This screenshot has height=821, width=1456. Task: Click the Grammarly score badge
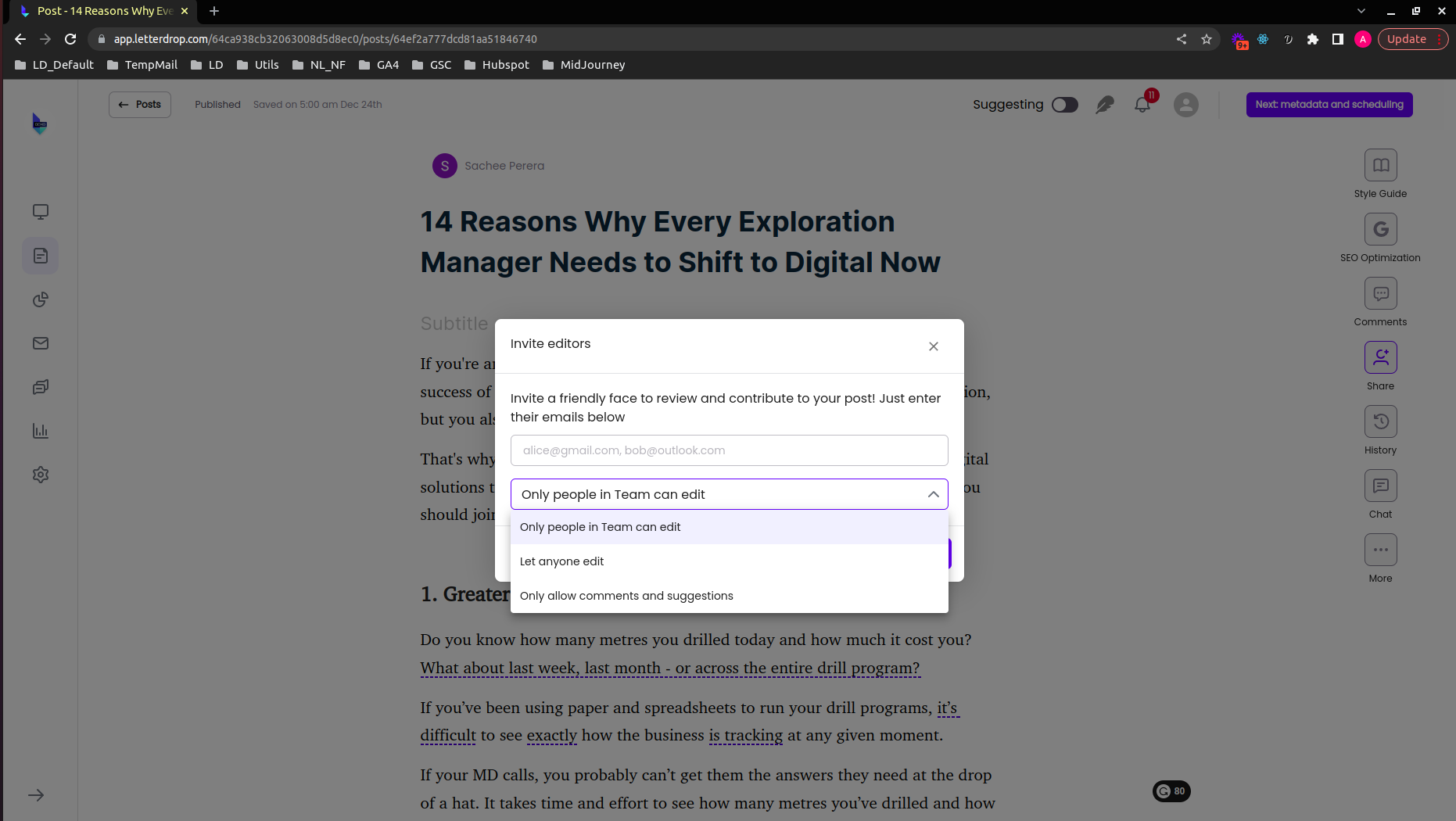pyautogui.click(x=1171, y=791)
